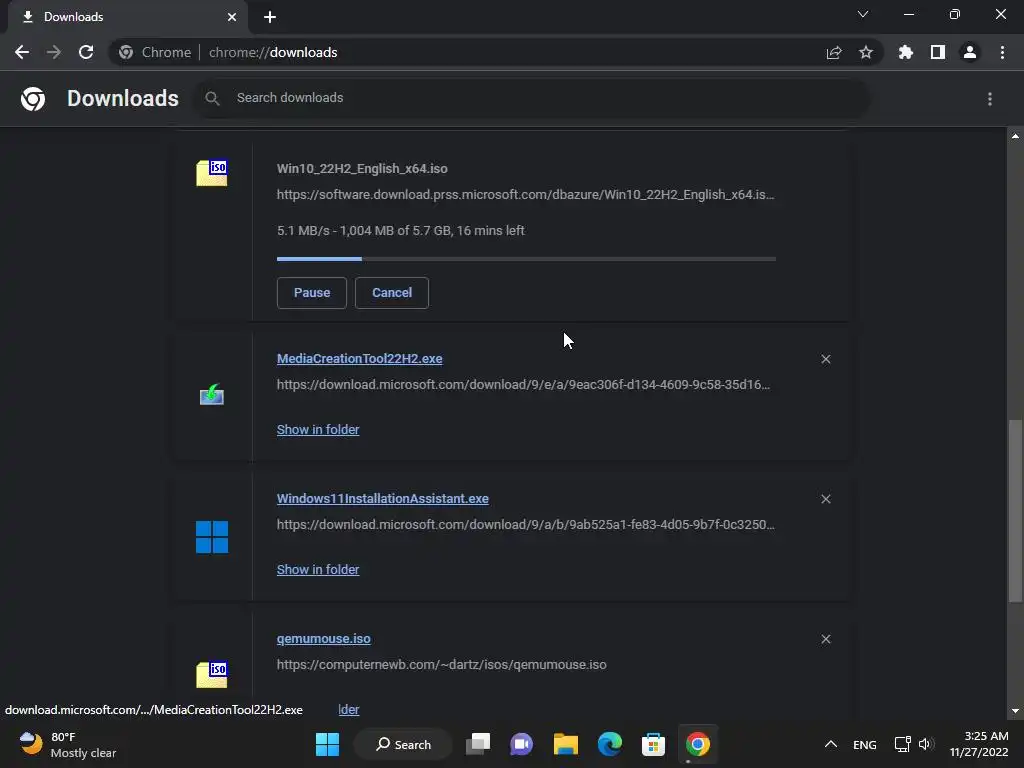Open the volume speaker tray icon
1024x768 pixels.
[x=926, y=744]
